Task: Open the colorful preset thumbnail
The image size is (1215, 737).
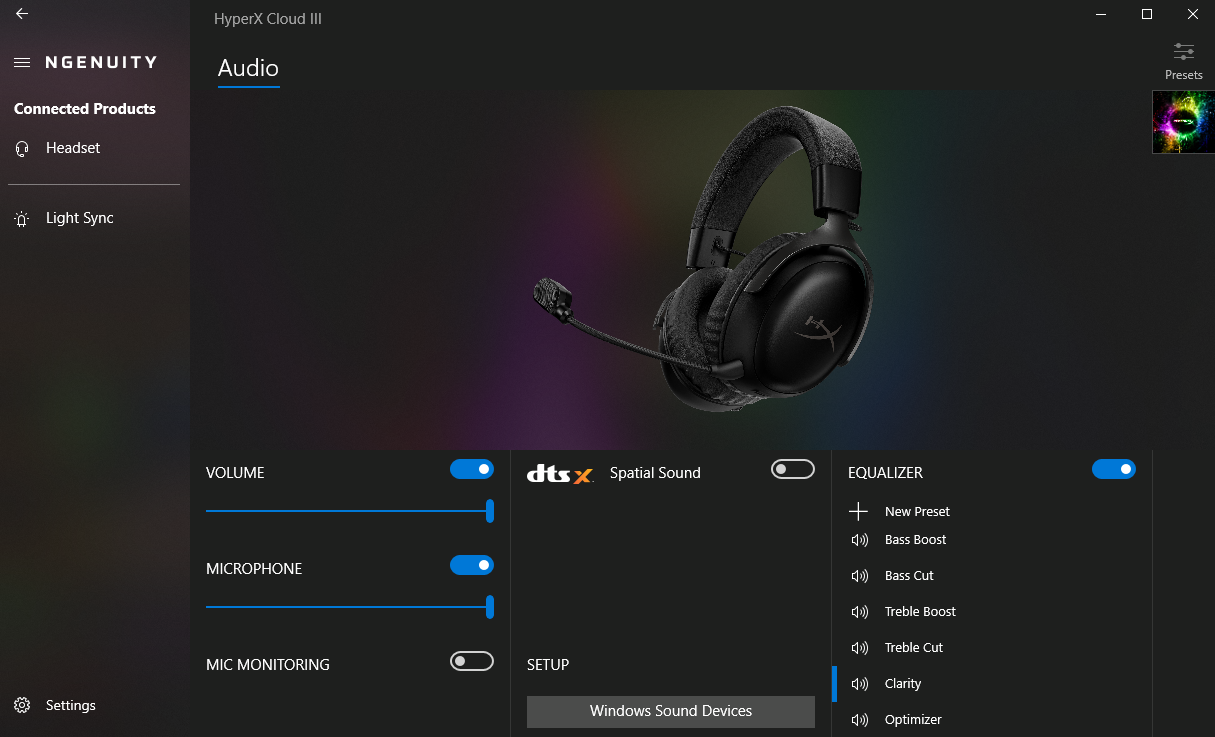Action: 1183,122
